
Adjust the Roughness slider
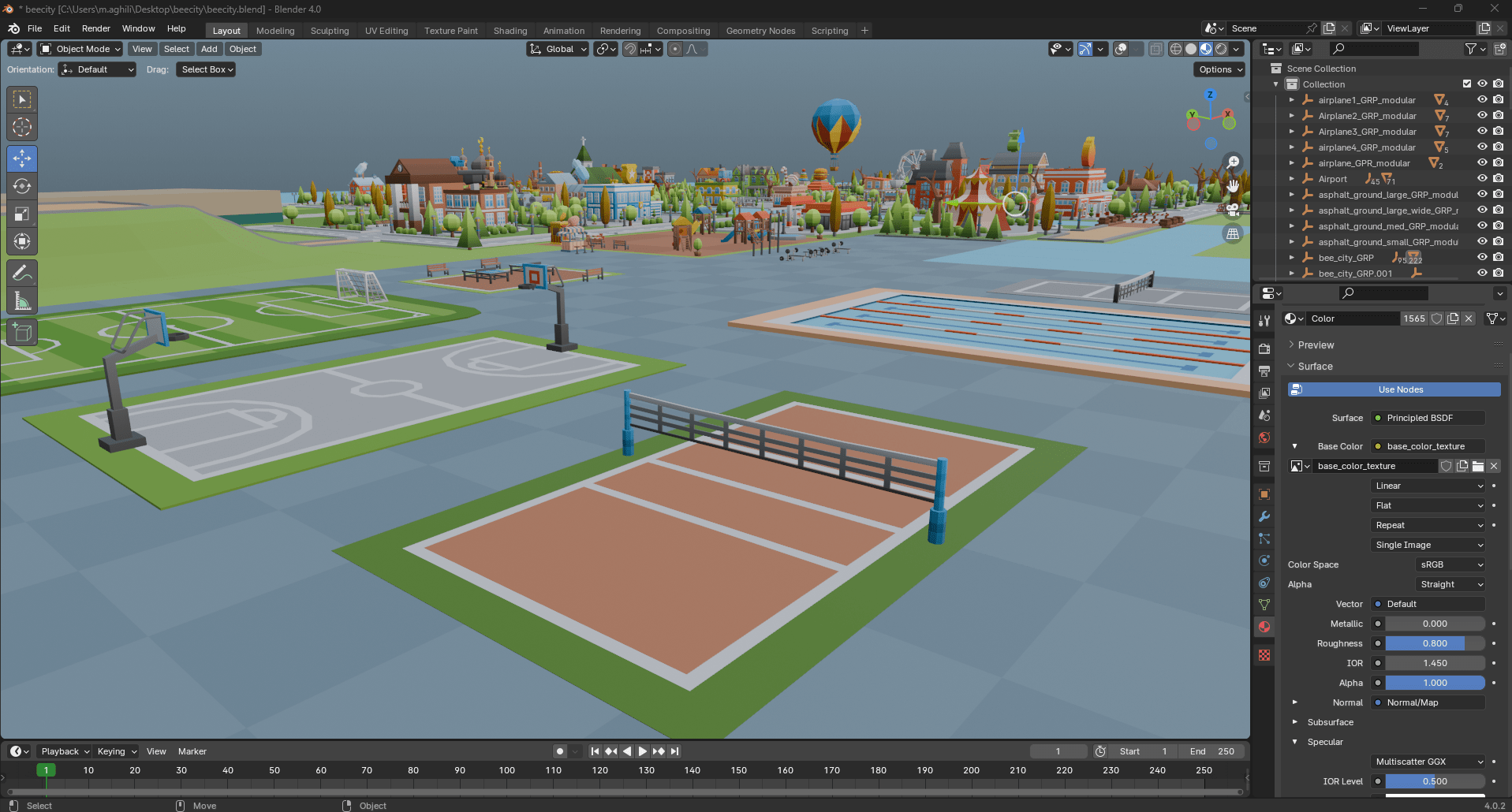click(x=1434, y=643)
